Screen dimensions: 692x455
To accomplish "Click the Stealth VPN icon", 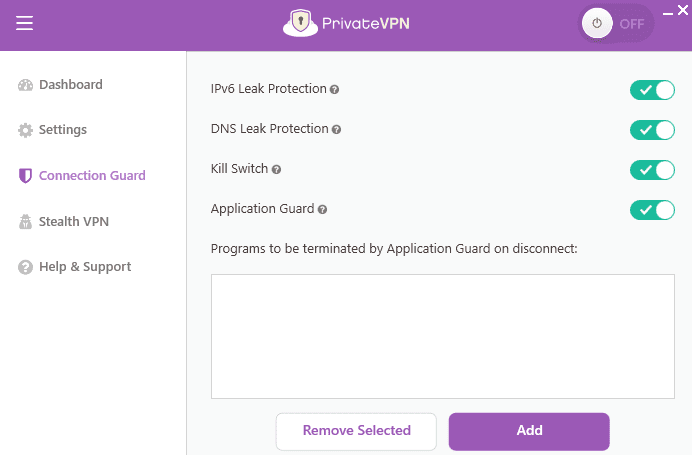I will coord(26,222).
